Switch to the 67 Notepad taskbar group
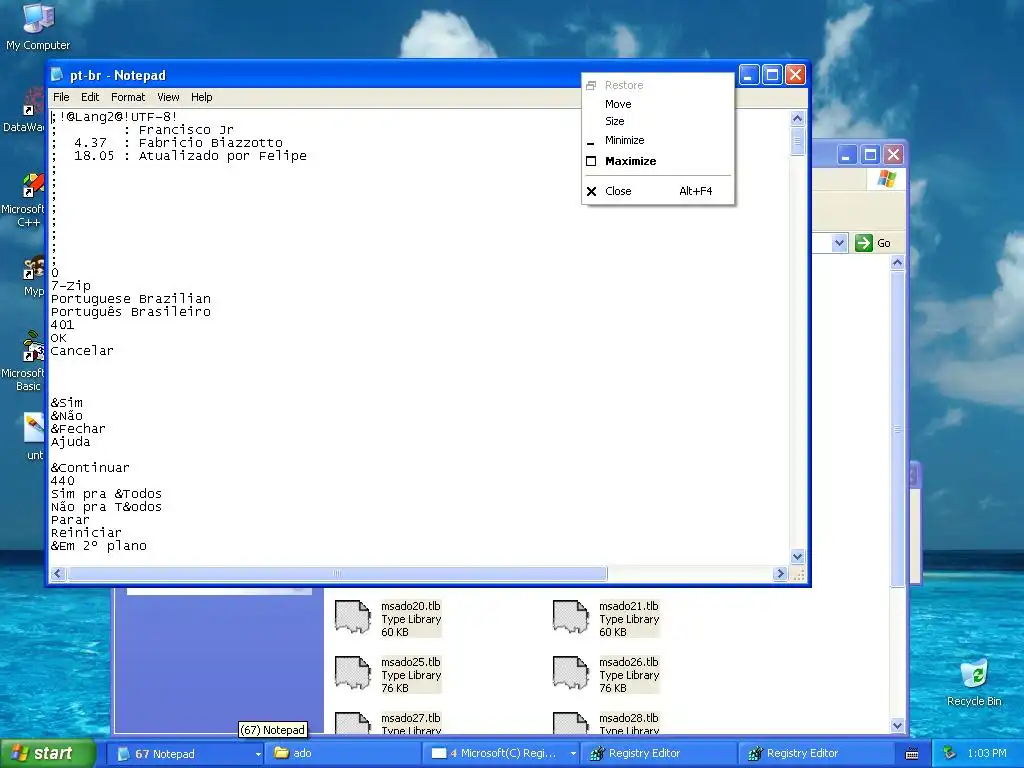This screenshot has height=768, width=1024. click(x=184, y=754)
